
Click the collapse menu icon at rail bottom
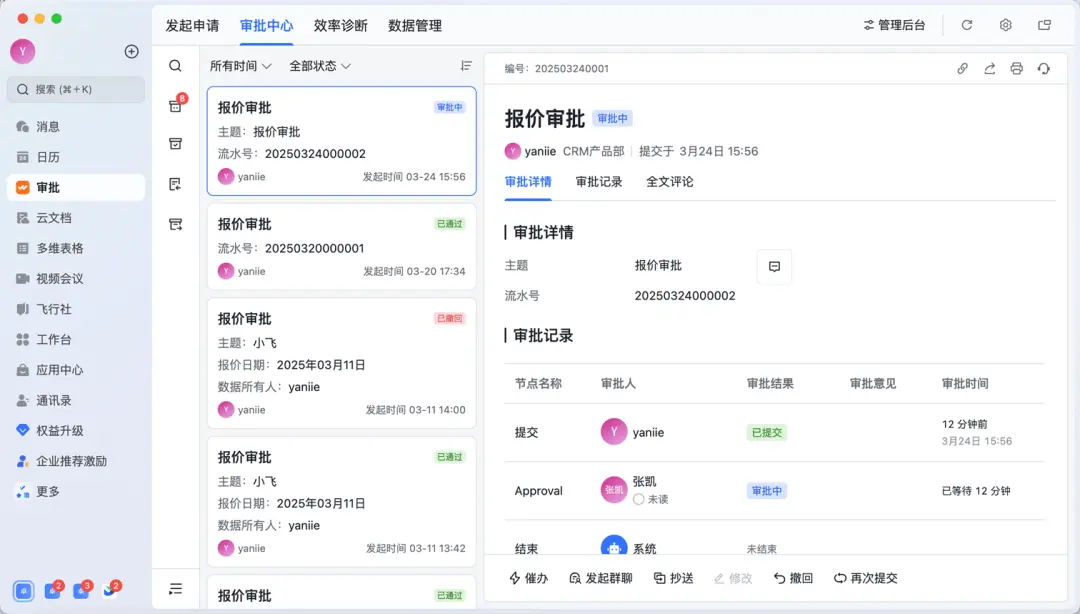point(176,589)
